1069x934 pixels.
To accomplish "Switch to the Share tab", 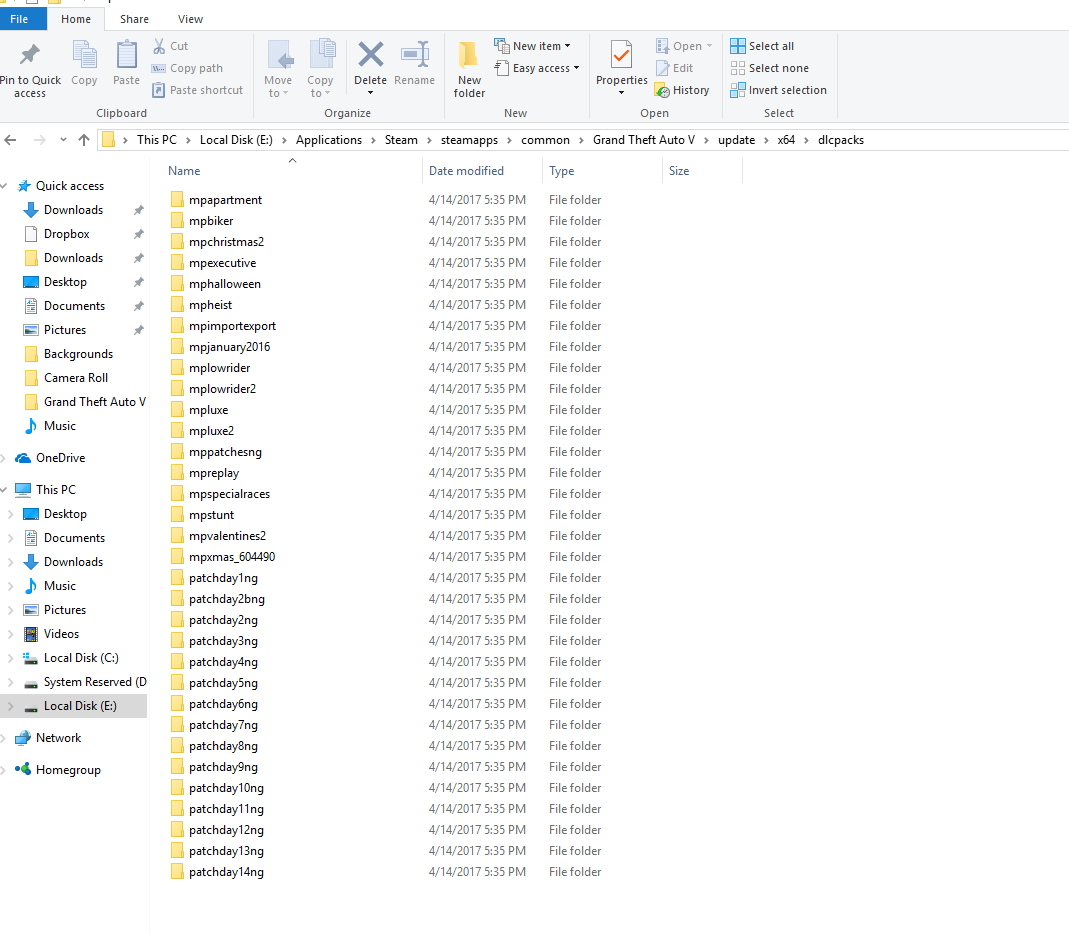I will (134, 19).
